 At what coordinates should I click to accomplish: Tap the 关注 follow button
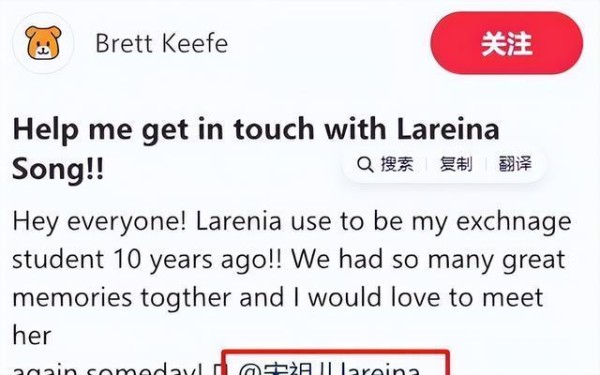click(506, 43)
